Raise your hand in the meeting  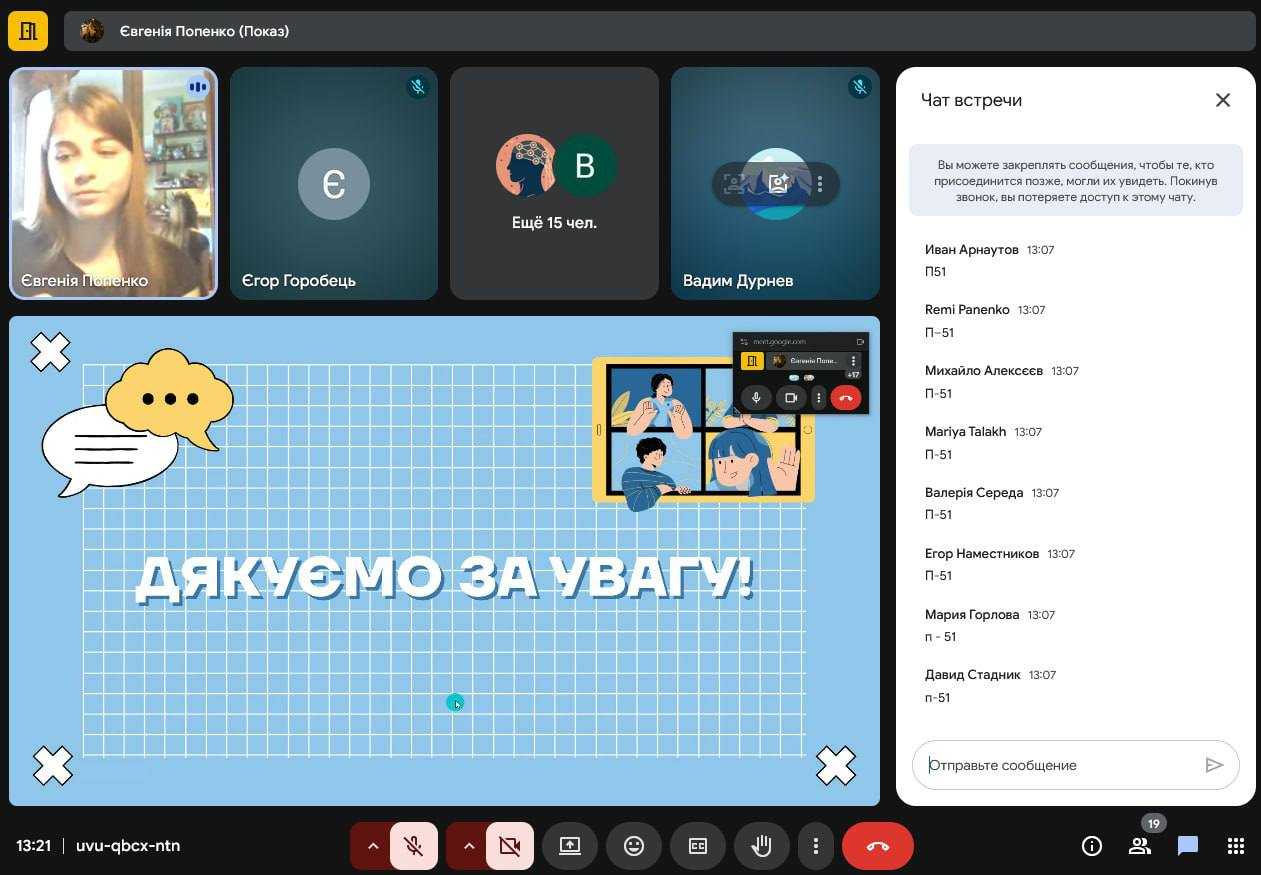[761, 846]
